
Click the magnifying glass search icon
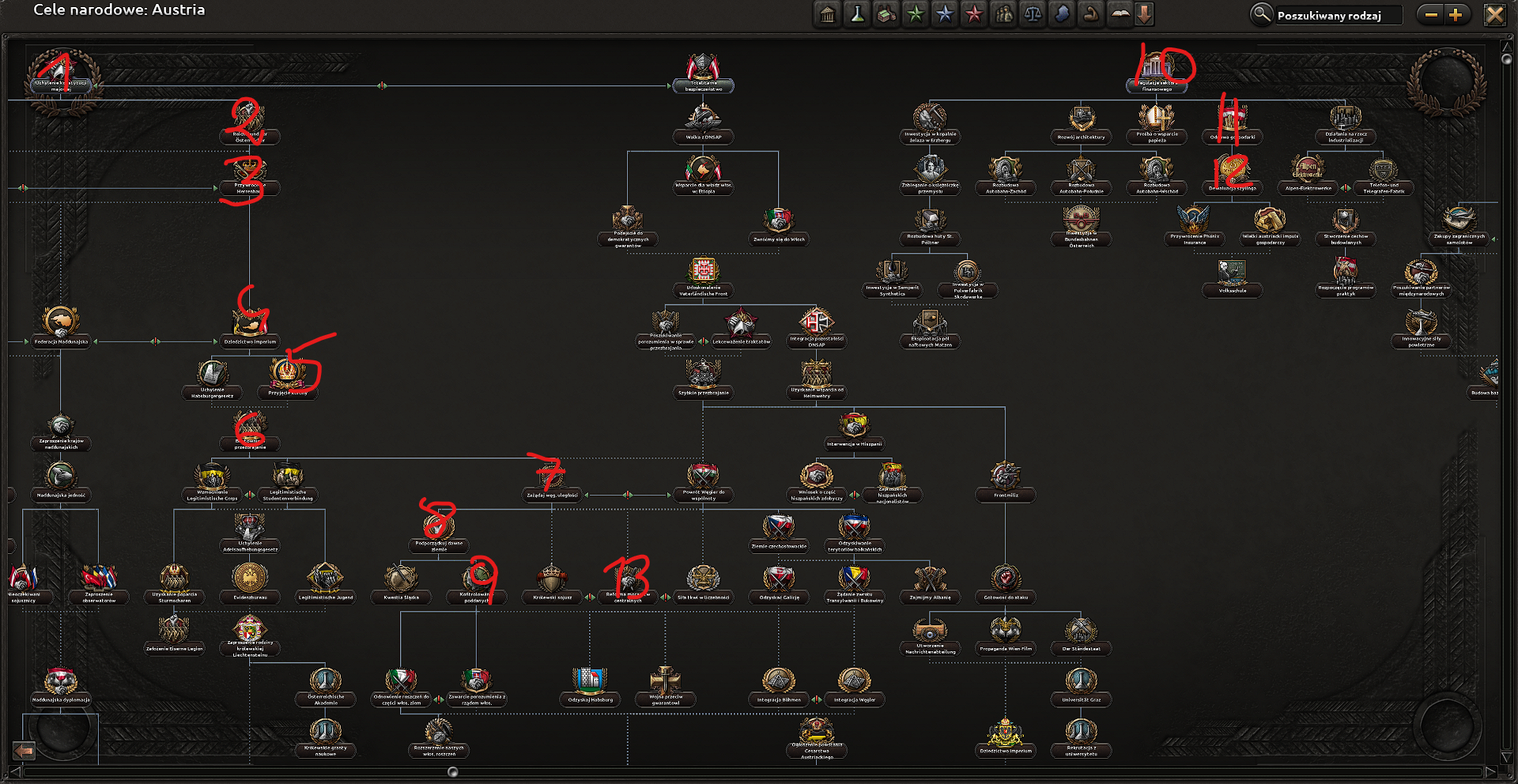tap(1261, 14)
